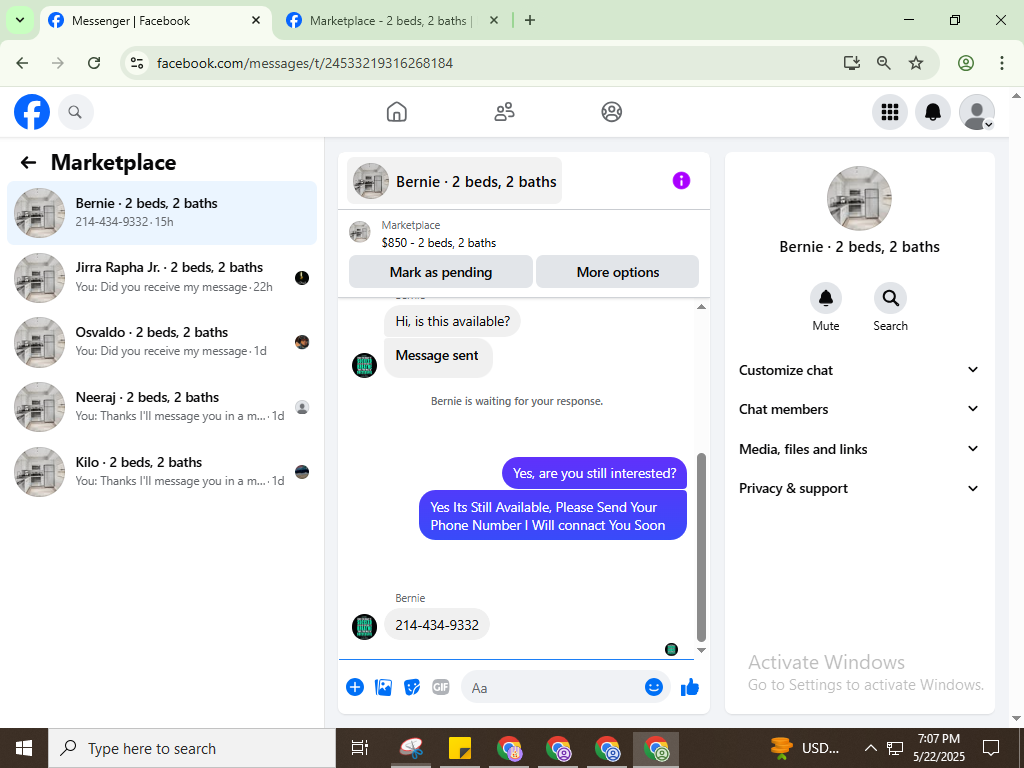Open the Windows notification center

click(x=991, y=748)
